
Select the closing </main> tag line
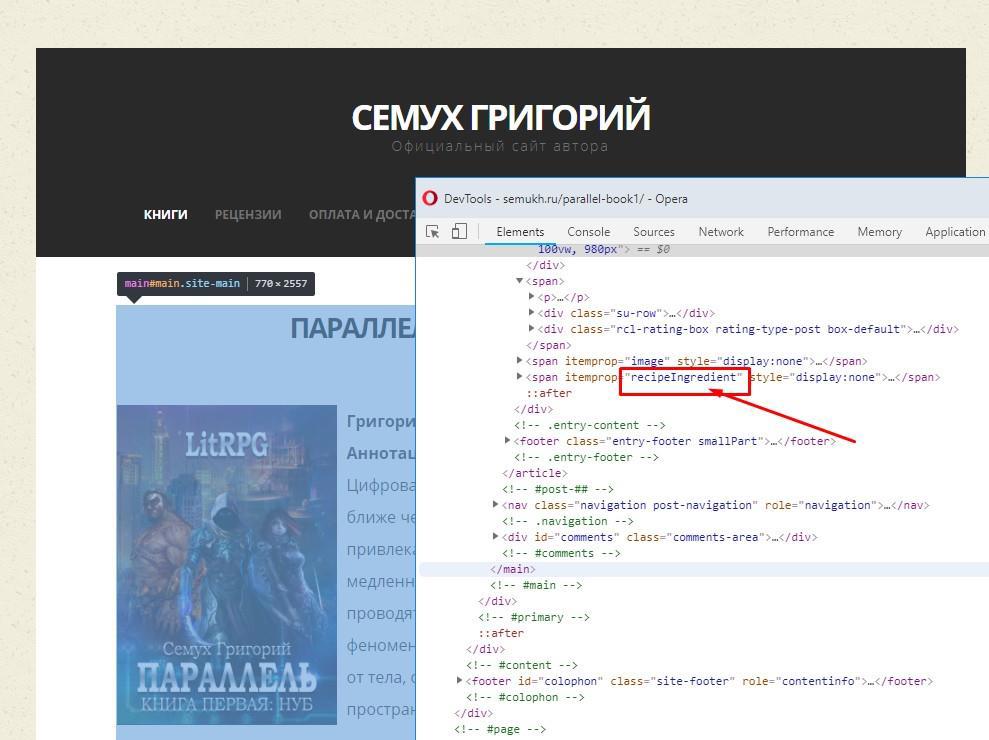pyautogui.click(x=513, y=569)
